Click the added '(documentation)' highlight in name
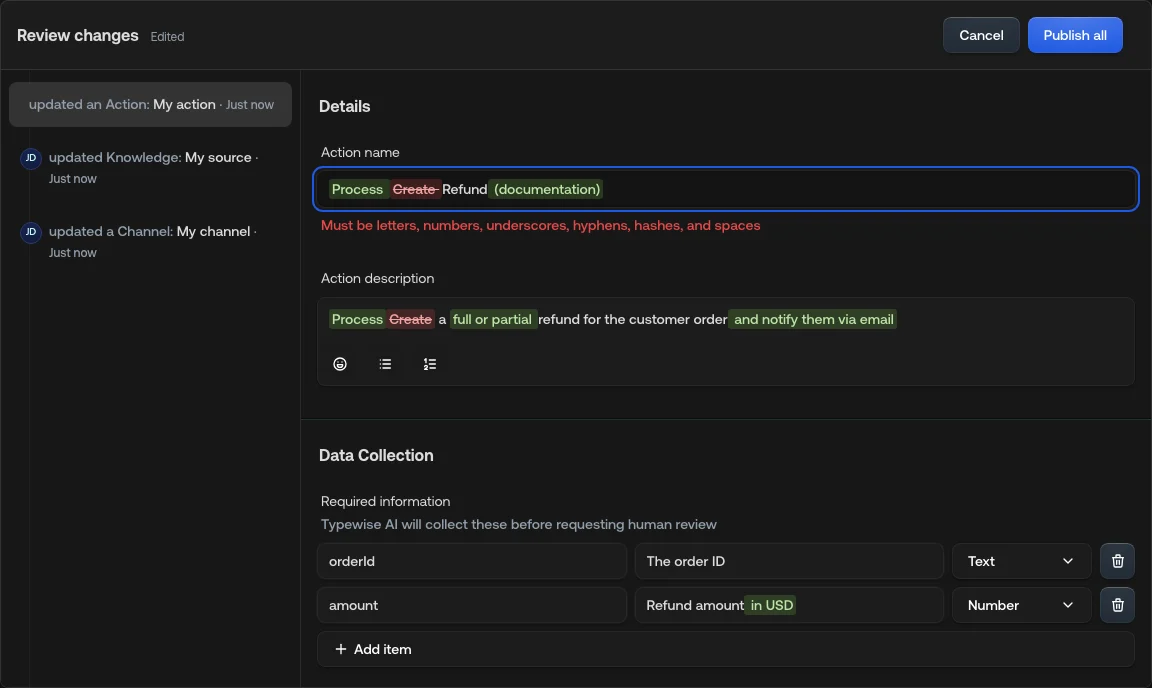 547,190
